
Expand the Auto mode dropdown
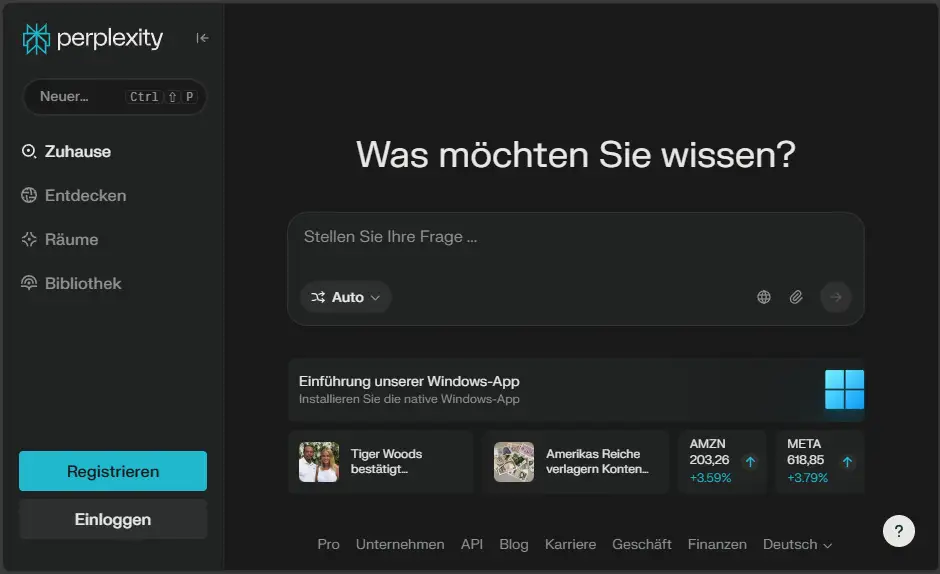[x=346, y=297]
